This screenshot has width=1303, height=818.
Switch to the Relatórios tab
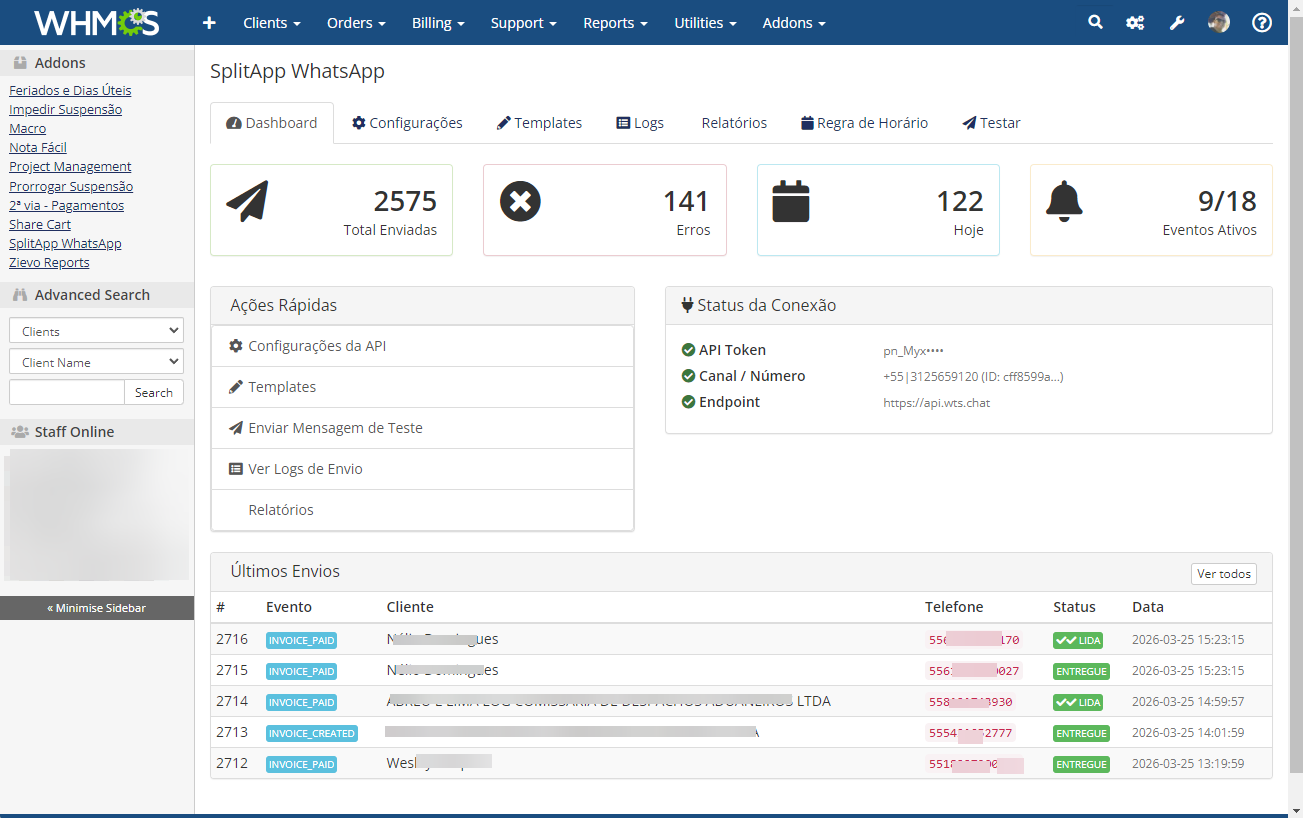pyautogui.click(x=734, y=123)
